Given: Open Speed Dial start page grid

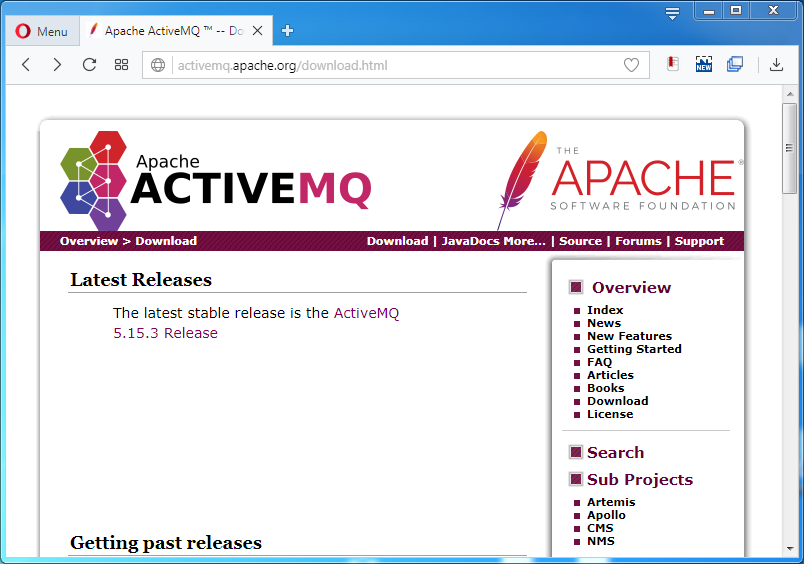Looking at the screenshot, I should [121, 65].
